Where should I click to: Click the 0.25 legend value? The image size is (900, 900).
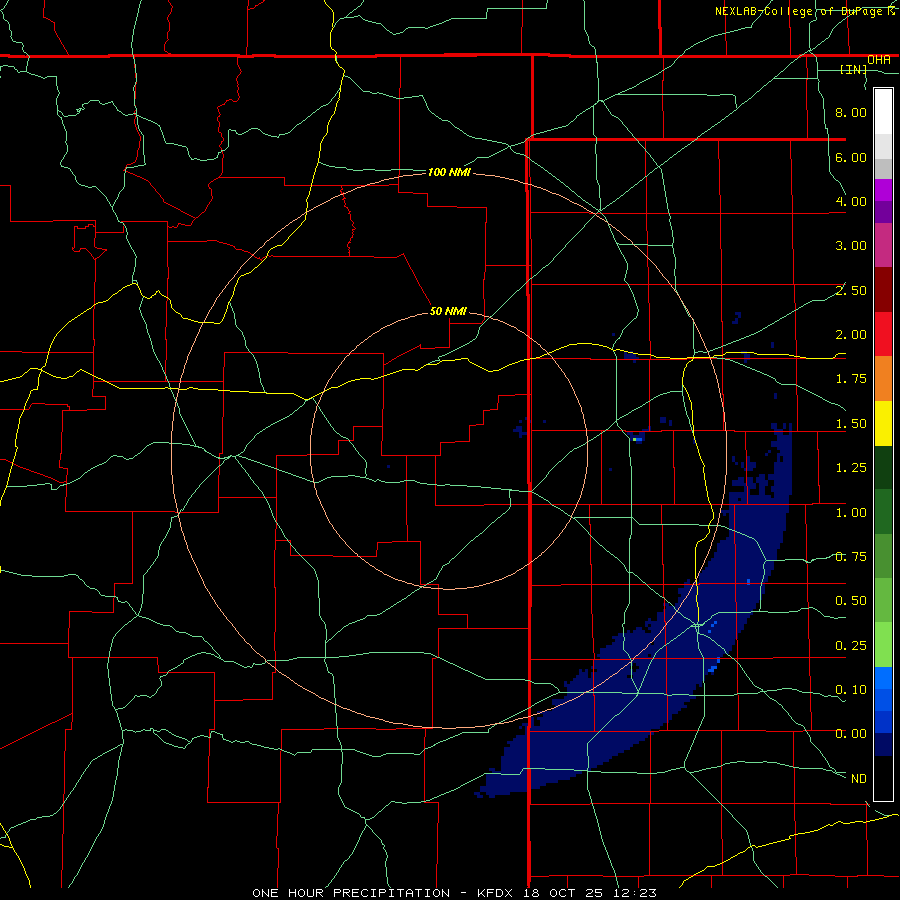point(851,646)
